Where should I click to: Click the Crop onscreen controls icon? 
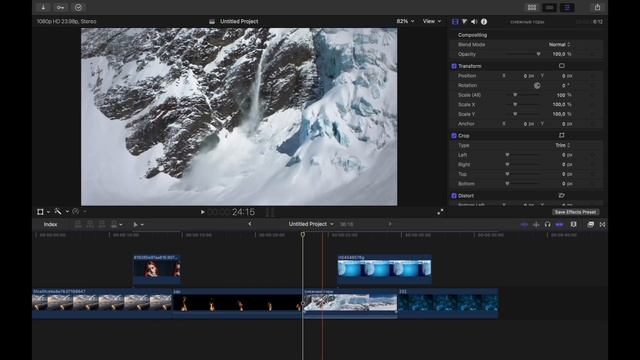(562, 135)
